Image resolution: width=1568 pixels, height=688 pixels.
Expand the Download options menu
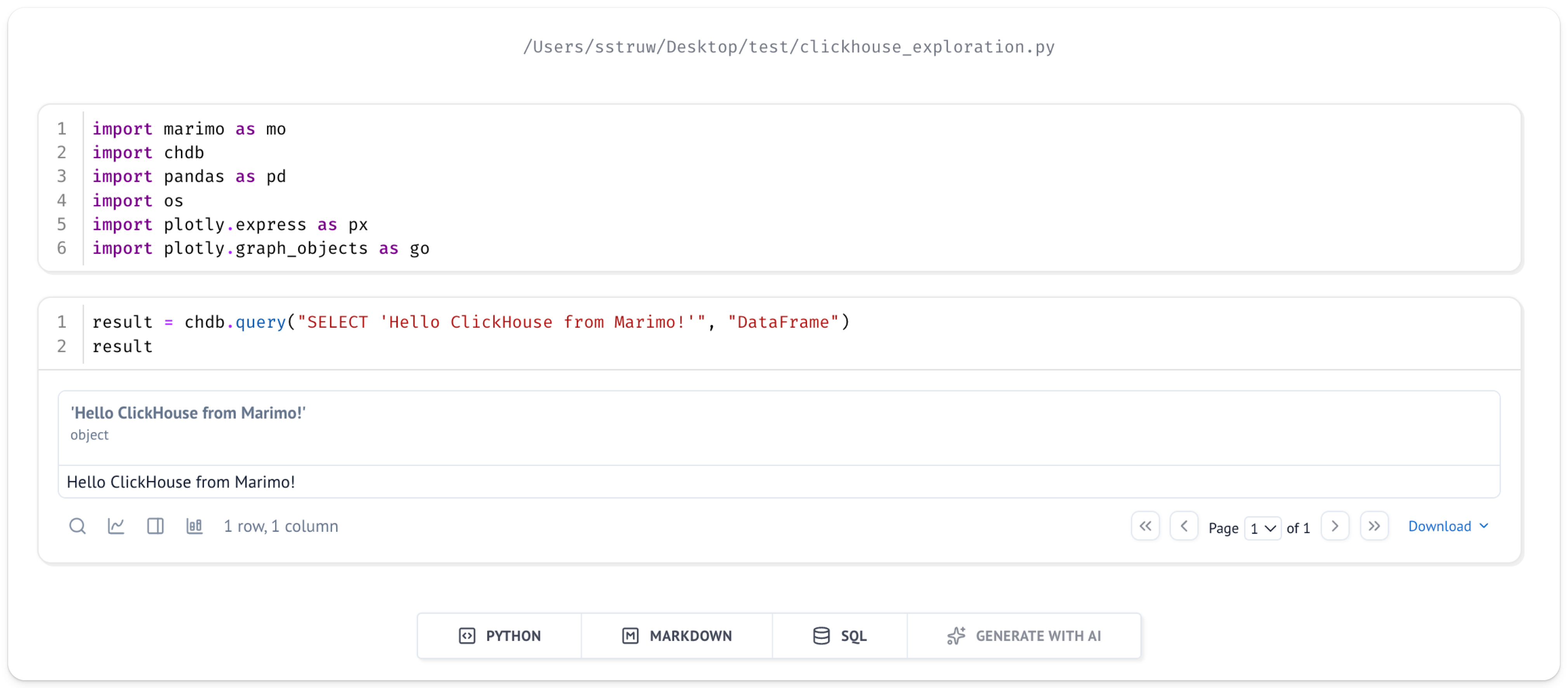[1447, 526]
